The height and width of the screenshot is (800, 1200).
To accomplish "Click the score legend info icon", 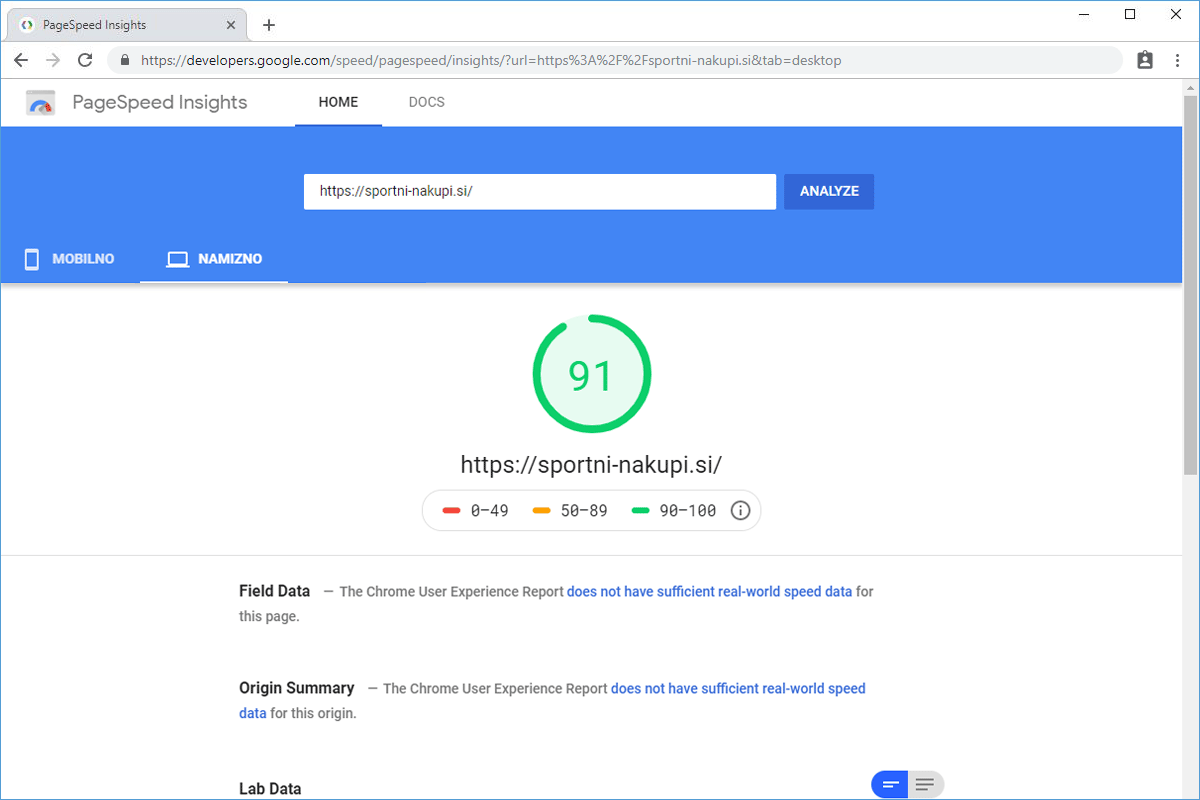I will (740, 511).
